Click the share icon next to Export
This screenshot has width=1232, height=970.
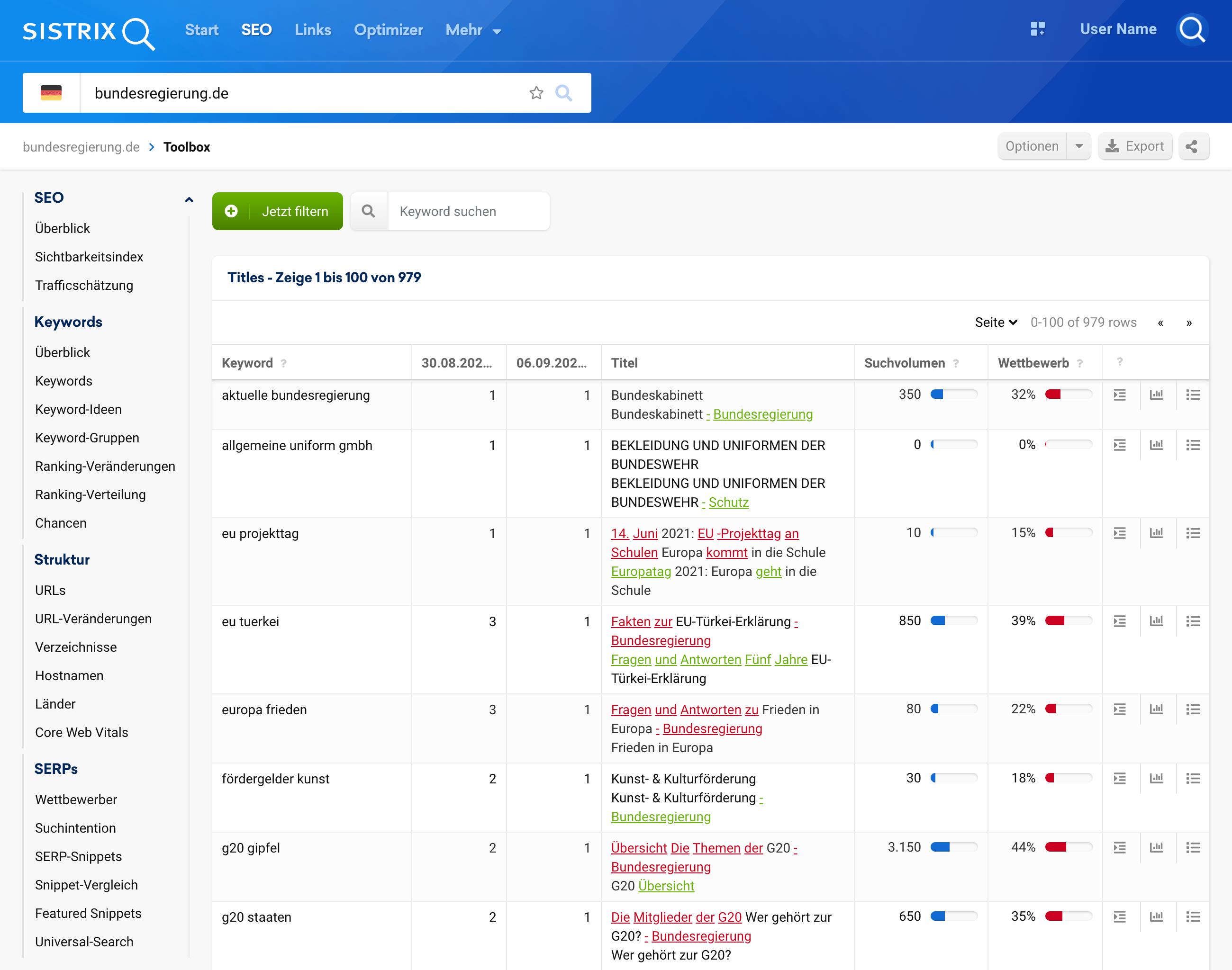[x=1192, y=146]
